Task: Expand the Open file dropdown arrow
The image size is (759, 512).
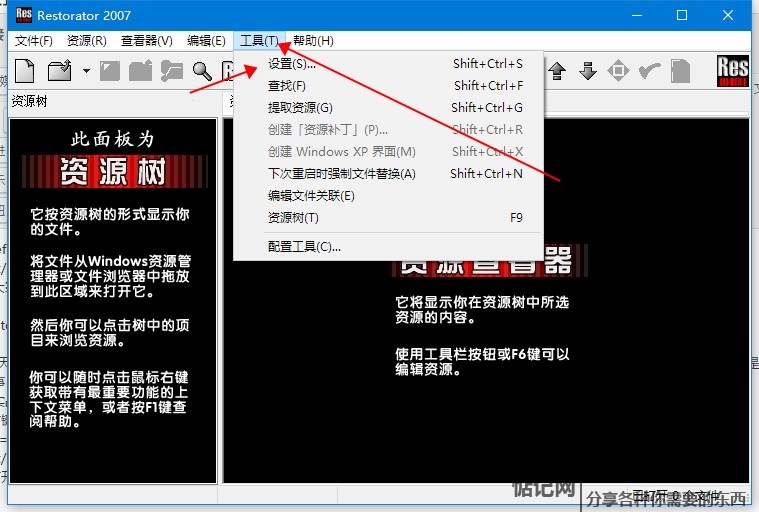Action: click(86, 71)
